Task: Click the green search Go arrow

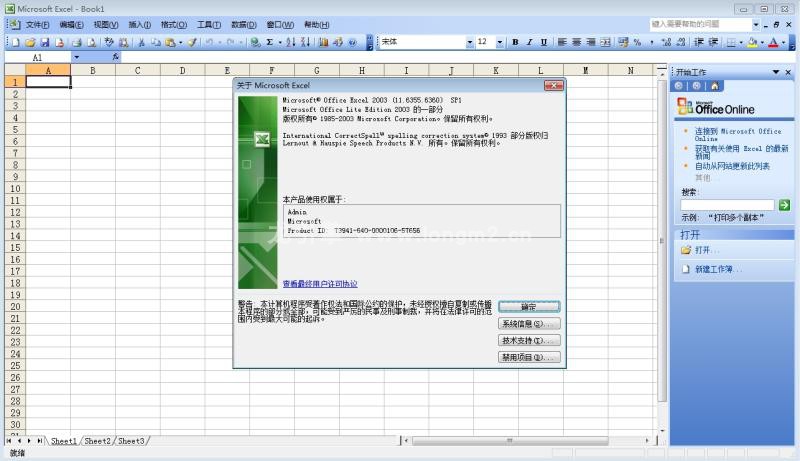Action: [784, 205]
